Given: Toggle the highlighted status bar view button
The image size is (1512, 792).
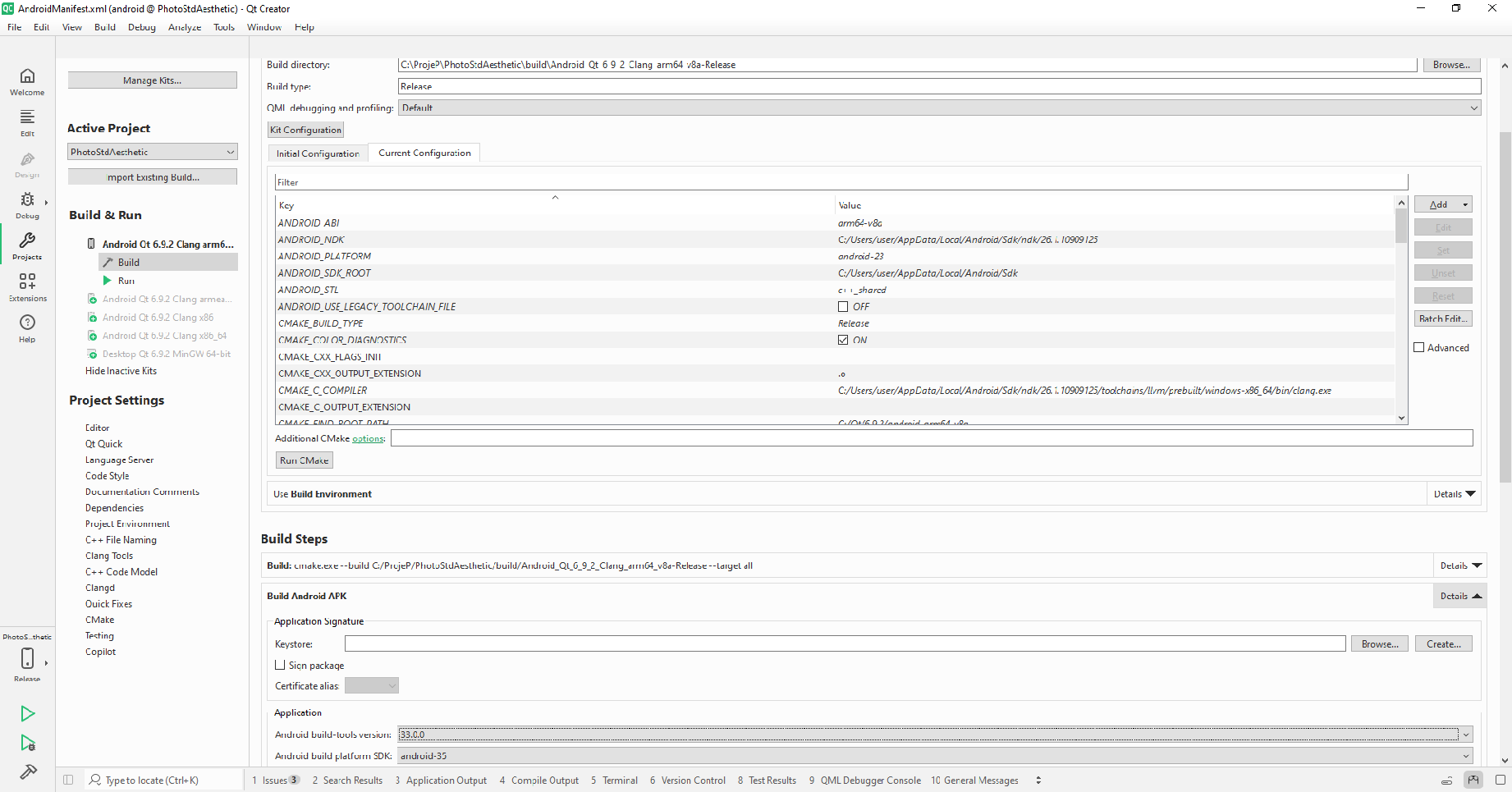Looking at the screenshot, I should (1473, 780).
